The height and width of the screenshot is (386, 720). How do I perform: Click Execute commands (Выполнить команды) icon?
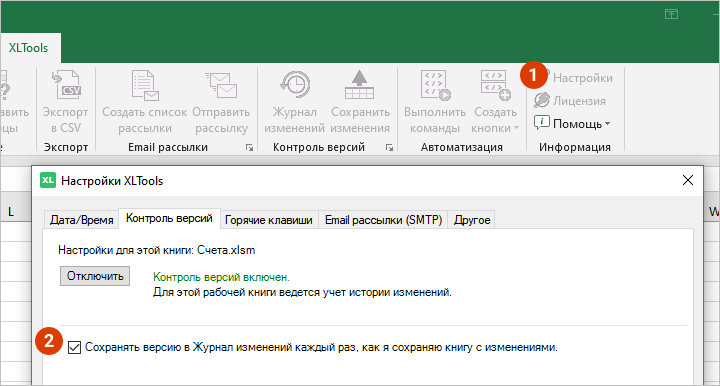point(435,85)
